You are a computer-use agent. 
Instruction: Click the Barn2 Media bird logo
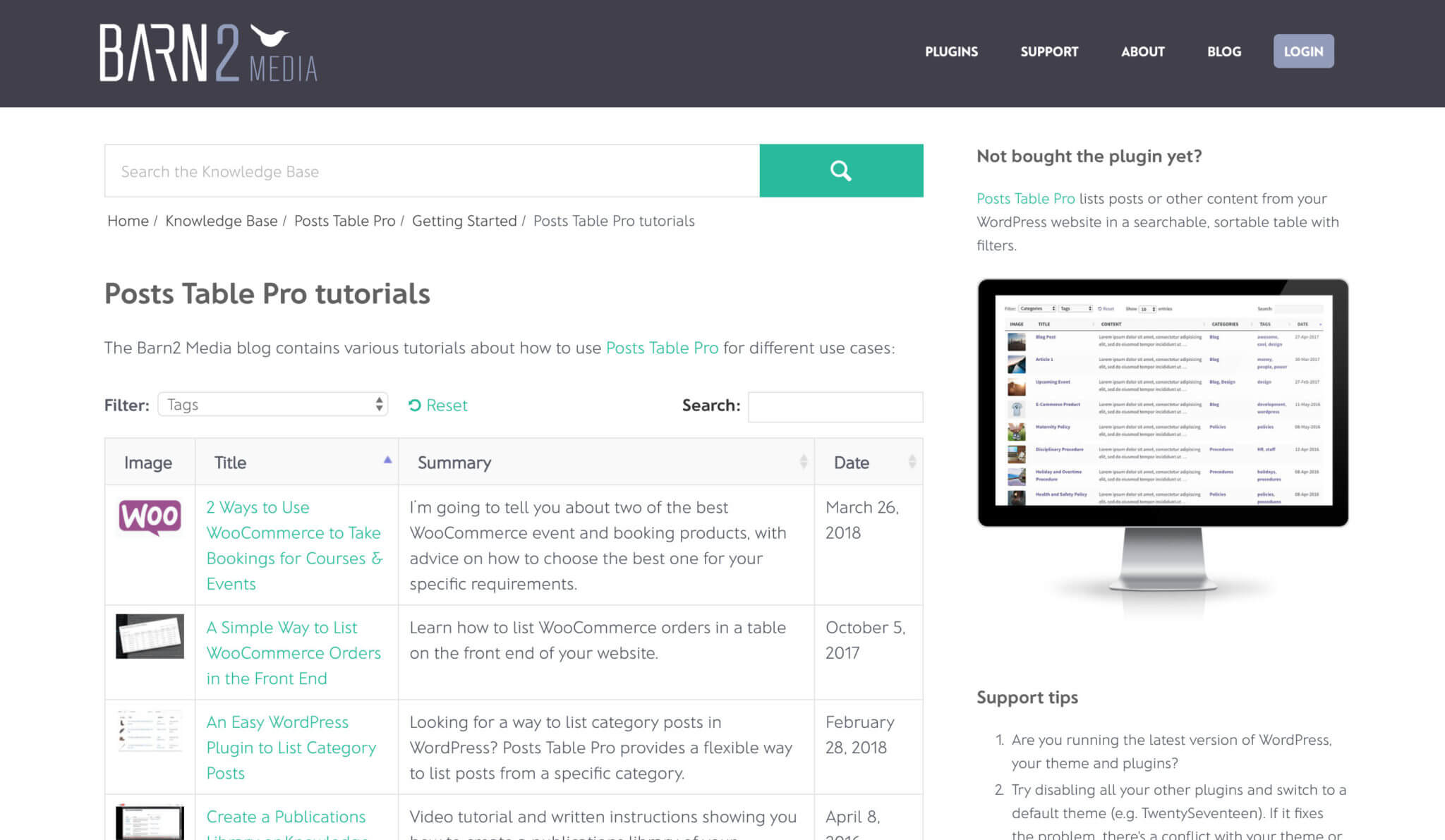pos(208,53)
